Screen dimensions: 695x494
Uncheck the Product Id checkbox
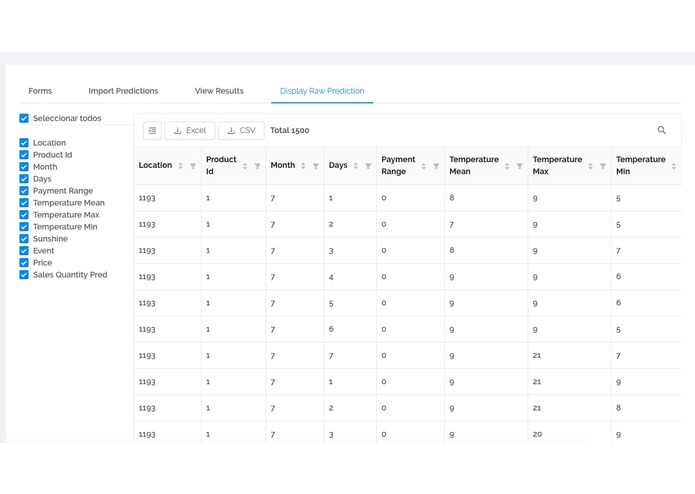click(24, 155)
